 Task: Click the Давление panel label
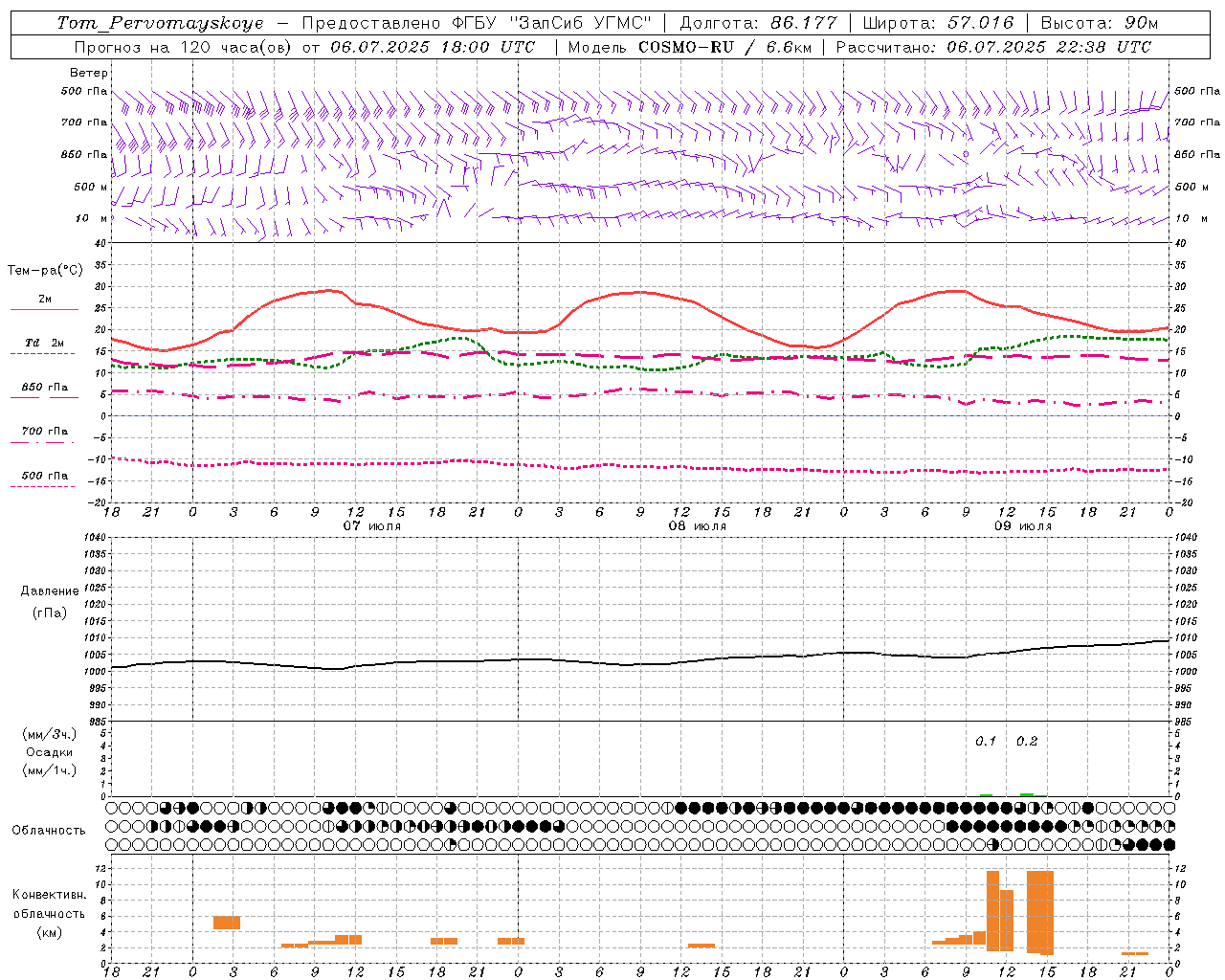pos(50,591)
